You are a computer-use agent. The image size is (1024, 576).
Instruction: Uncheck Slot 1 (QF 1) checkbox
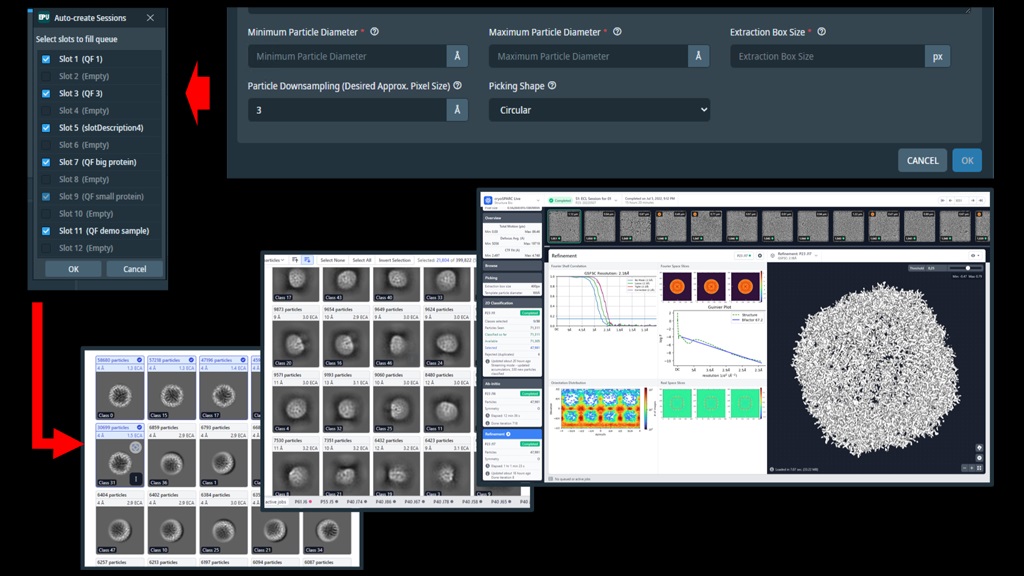pyautogui.click(x=46, y=59)
